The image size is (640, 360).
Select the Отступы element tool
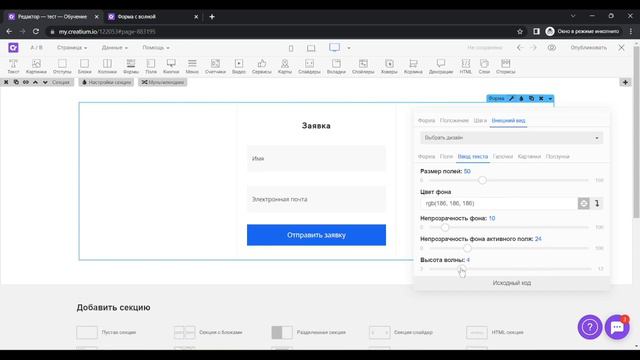62,66
